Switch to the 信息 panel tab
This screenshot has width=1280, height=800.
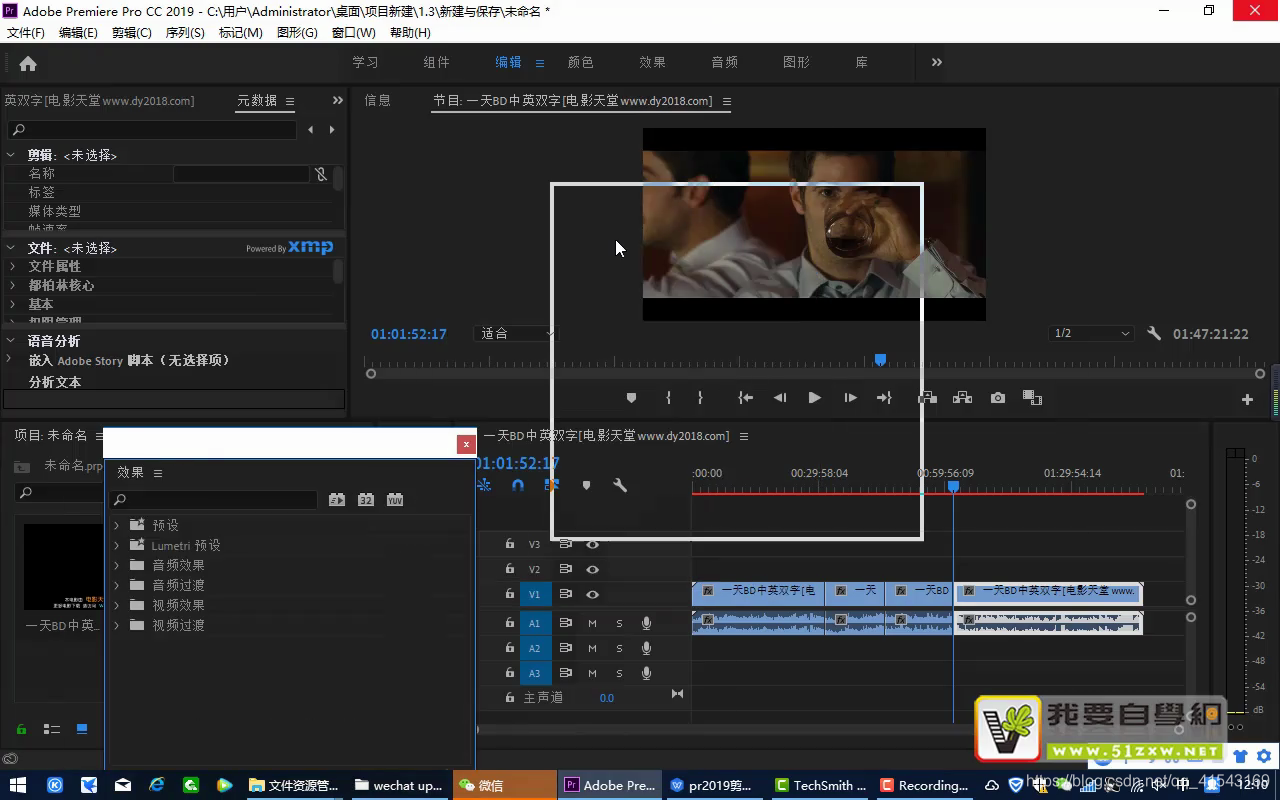pos(378,100)
